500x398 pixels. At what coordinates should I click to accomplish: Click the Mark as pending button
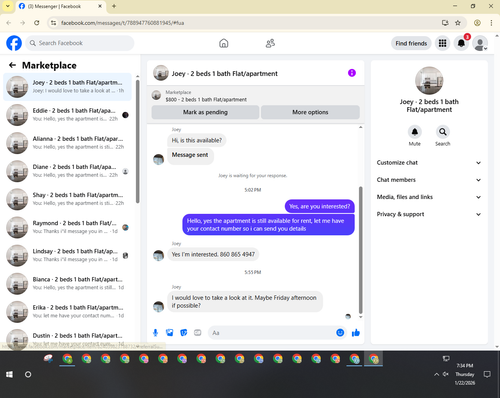coord(205,112)
